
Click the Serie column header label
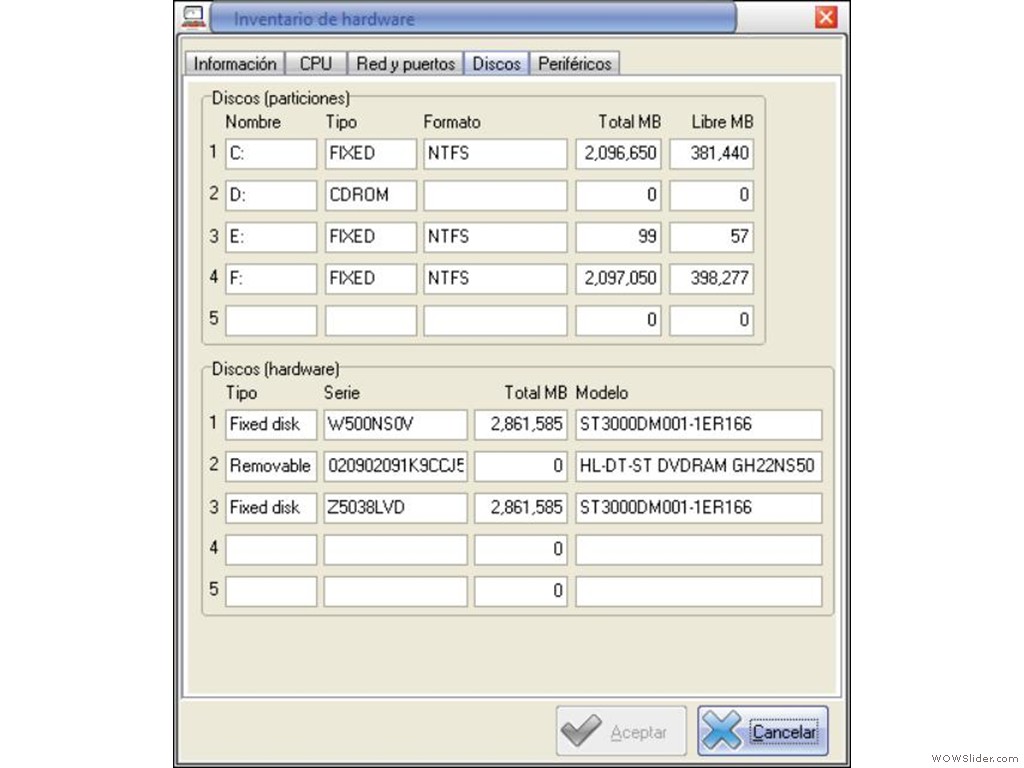coord(342,393)
